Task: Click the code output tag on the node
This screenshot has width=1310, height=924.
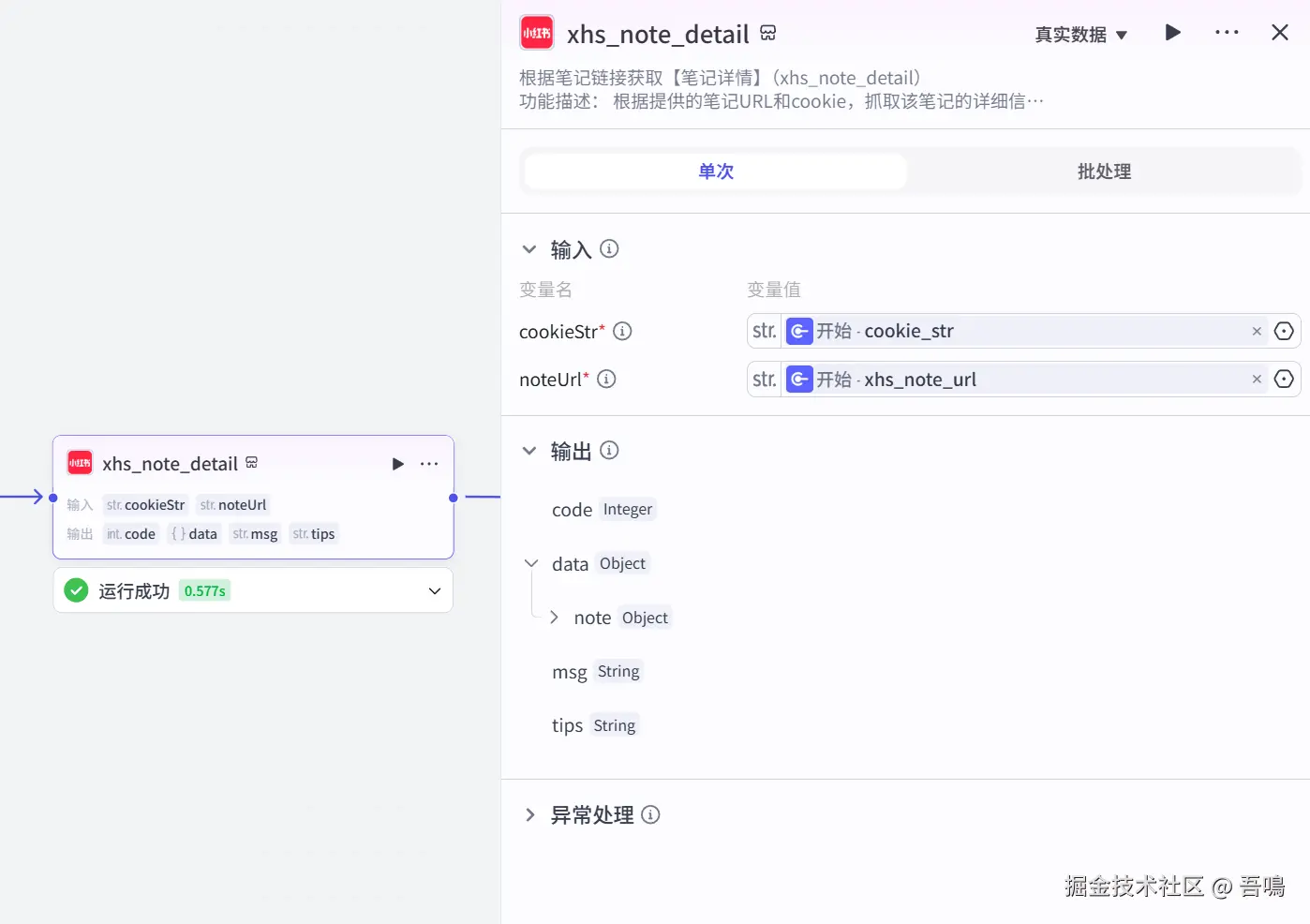Action: point(130,534)
